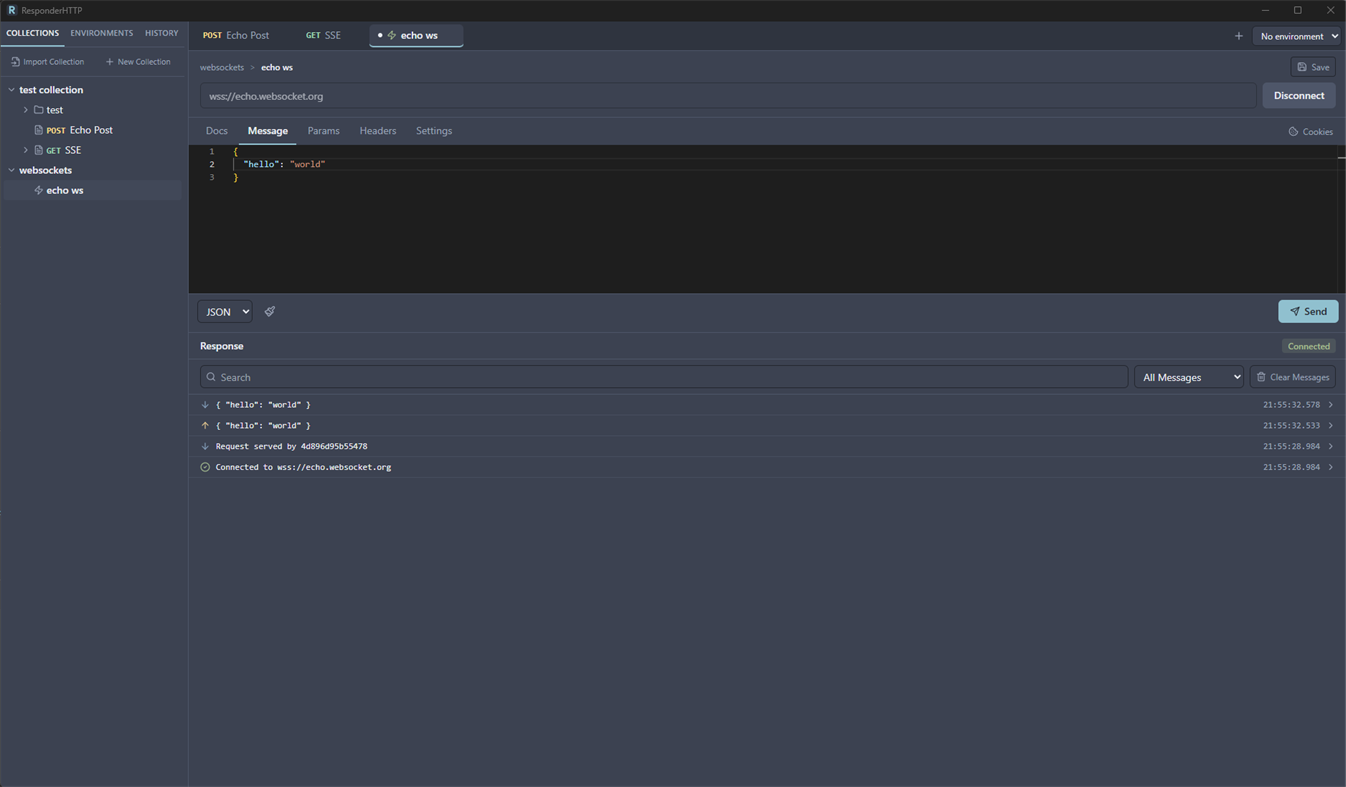1346x787 pixels.
Task: Open the Headers tab
Action: [x=378, y=131]
